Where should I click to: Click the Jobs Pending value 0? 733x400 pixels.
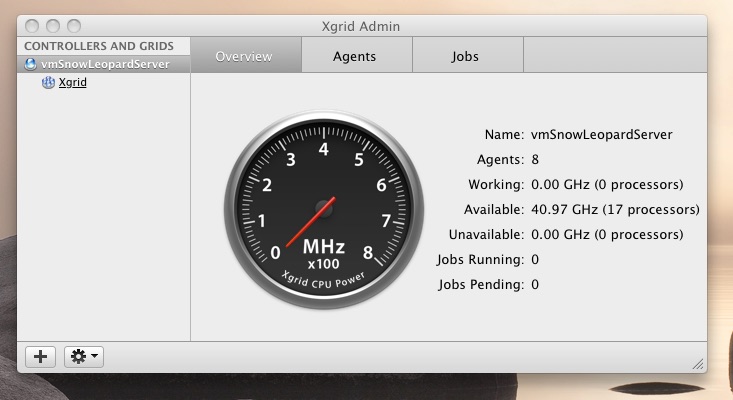click(x=535, y=285)
